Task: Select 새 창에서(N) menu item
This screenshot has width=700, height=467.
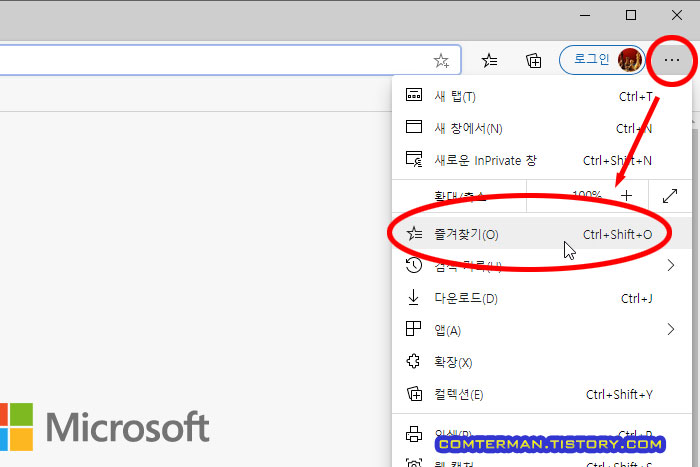Action: [542, 129]
